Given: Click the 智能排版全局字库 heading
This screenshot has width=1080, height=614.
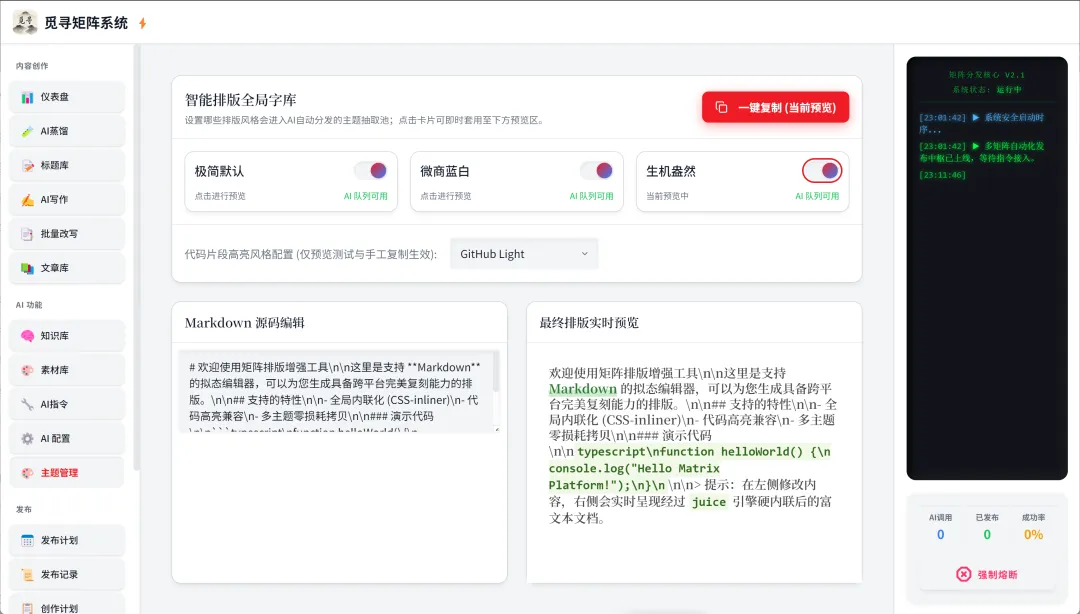Looking at the screenshot, I should point(240,100).
